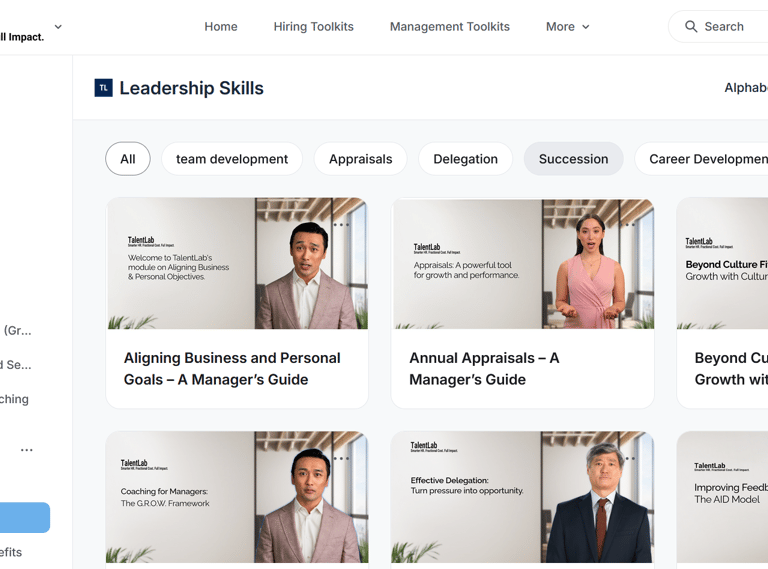
Task: Open the sidebar three-dots more options
Action: [27, 450]
